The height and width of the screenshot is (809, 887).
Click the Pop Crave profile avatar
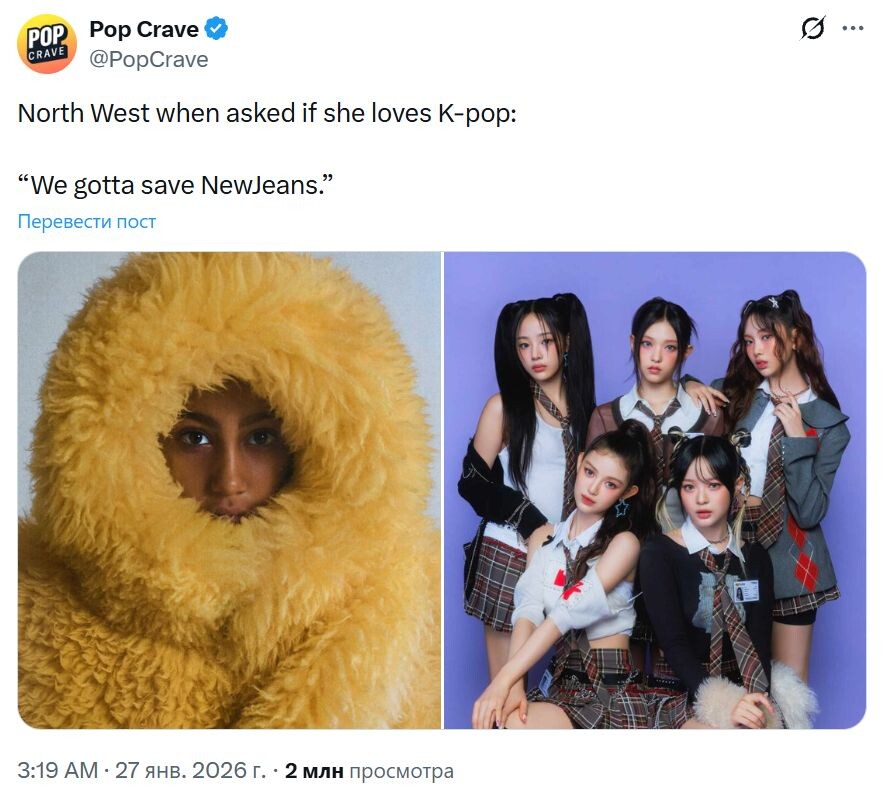[x=46, y=44]
